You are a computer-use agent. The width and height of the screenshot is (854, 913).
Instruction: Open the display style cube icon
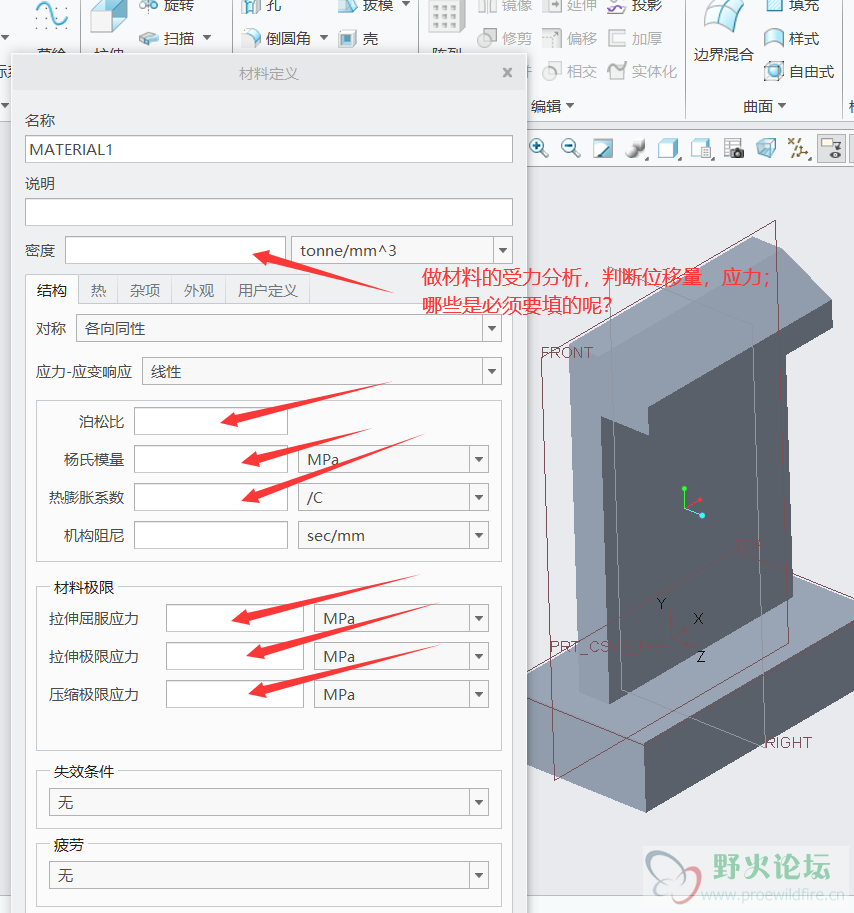click(x=668, y=148)
